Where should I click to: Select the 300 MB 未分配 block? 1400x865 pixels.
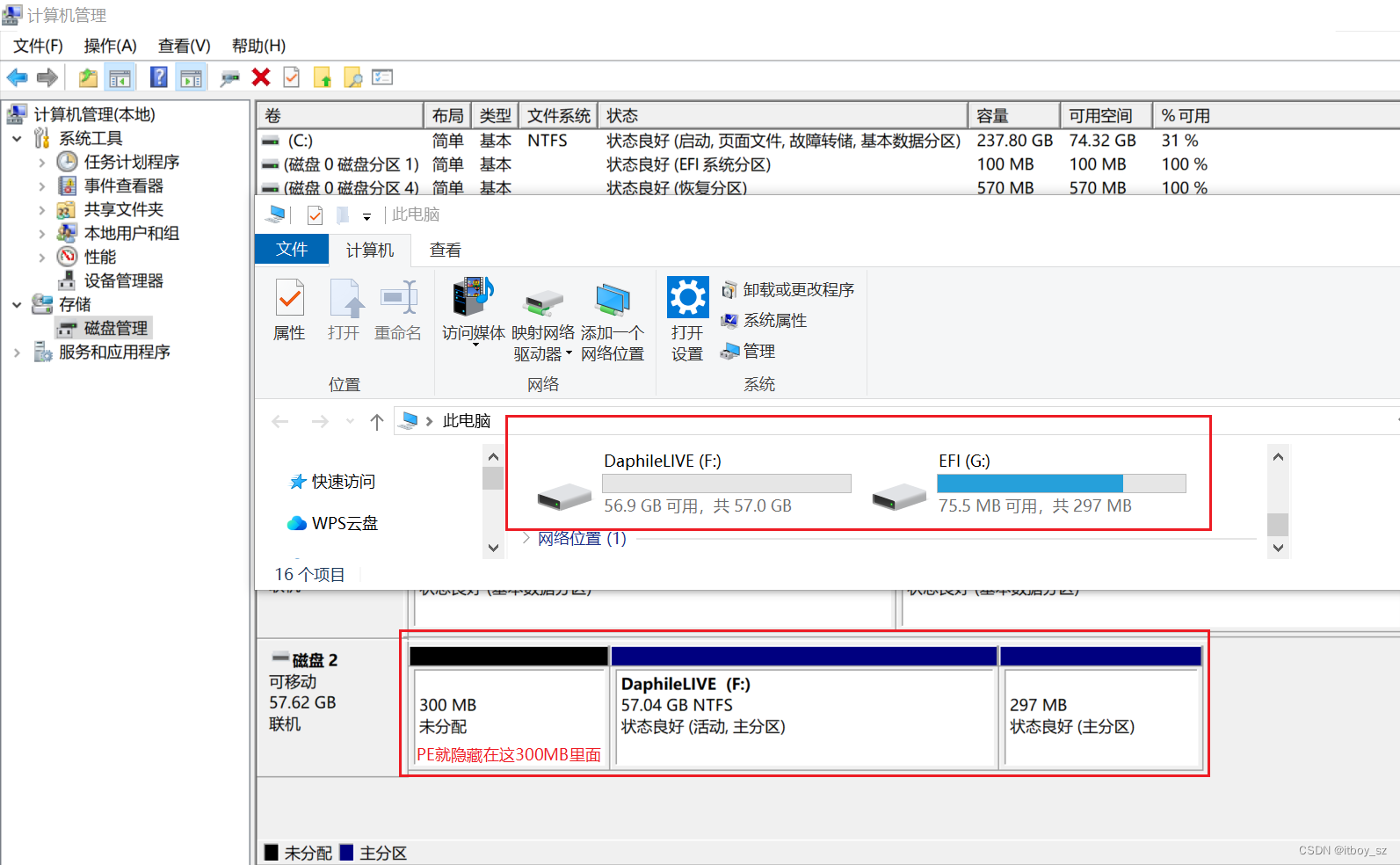509,709
